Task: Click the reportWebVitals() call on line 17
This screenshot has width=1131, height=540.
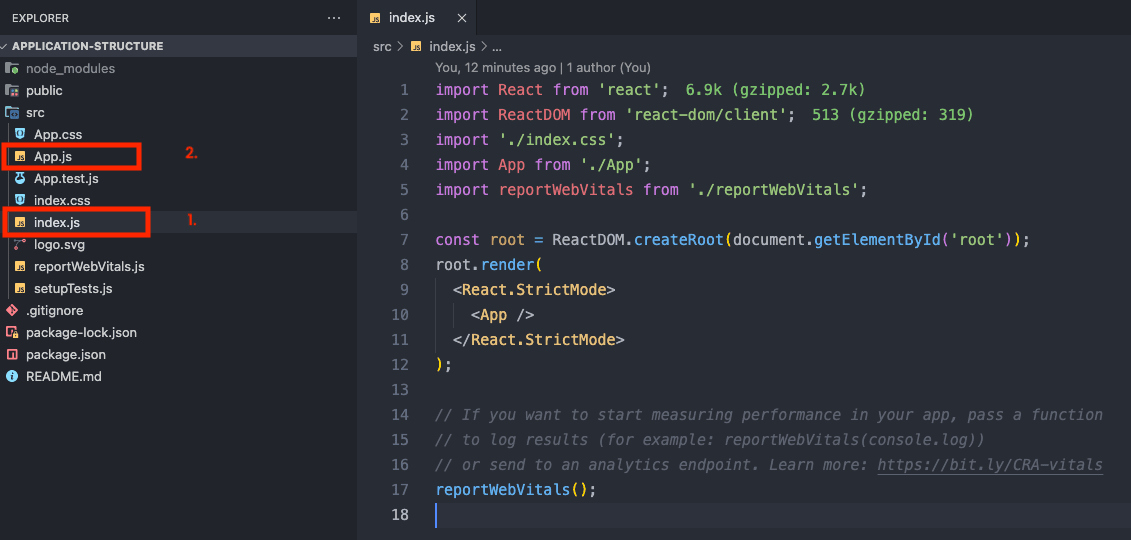Action: coord(516,490)
